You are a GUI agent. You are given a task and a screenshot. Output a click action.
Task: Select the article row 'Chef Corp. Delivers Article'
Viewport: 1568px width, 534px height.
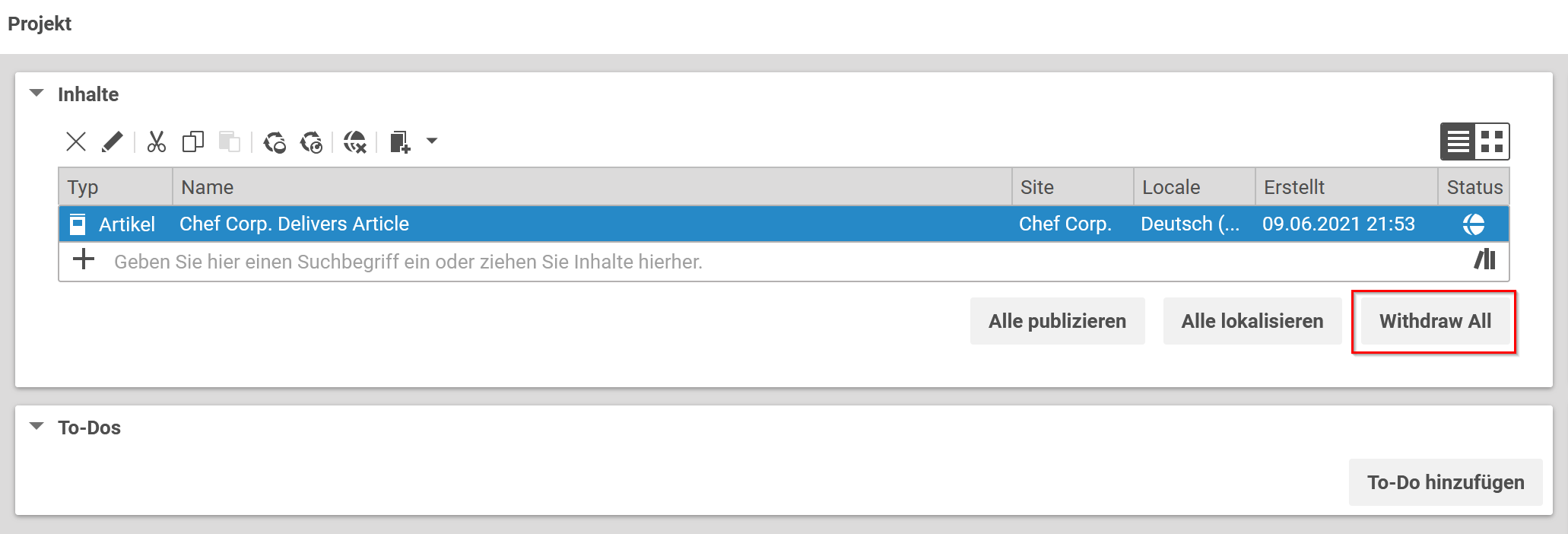(532, 224)
